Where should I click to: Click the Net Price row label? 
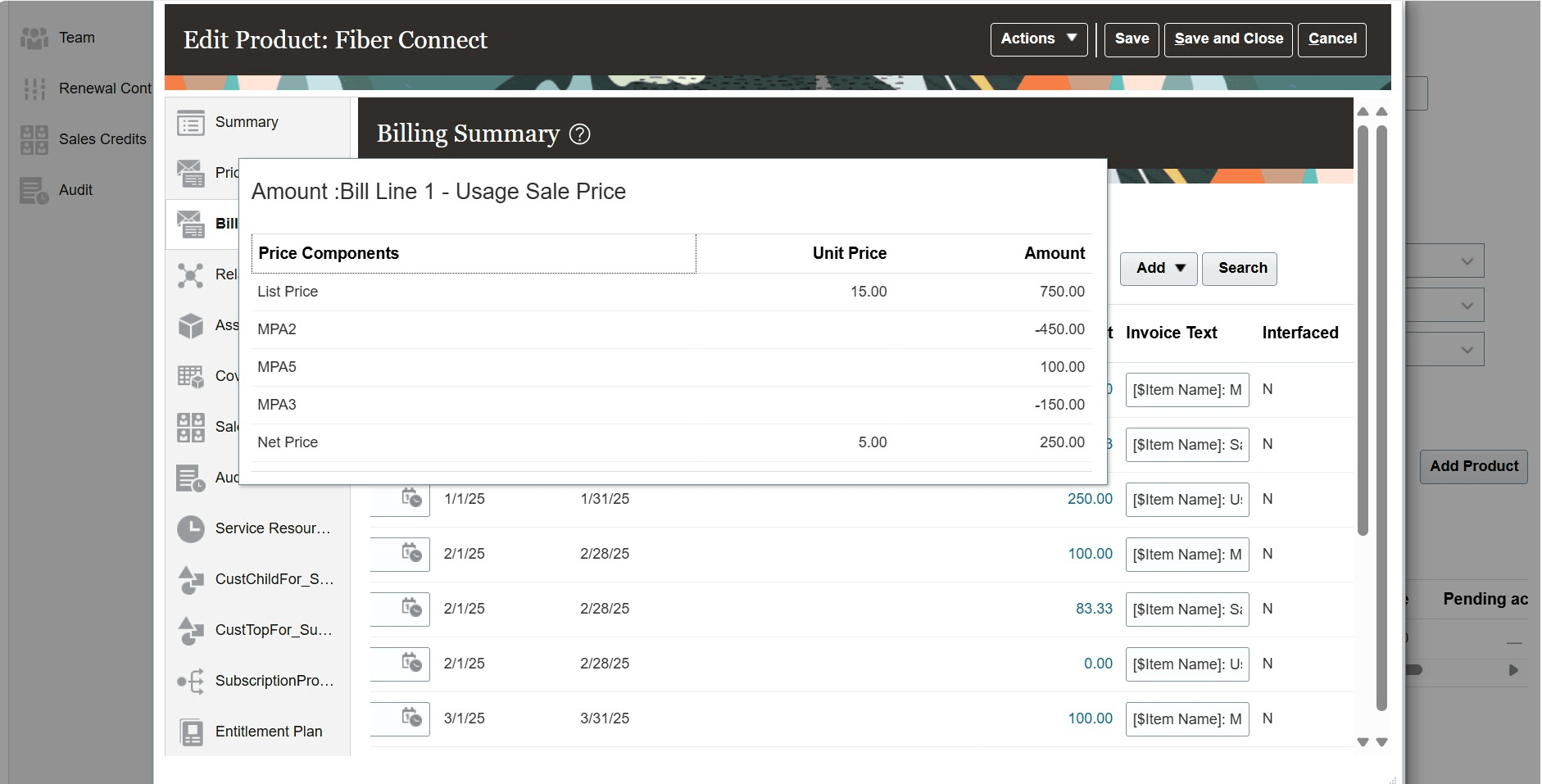pos(288,442)
